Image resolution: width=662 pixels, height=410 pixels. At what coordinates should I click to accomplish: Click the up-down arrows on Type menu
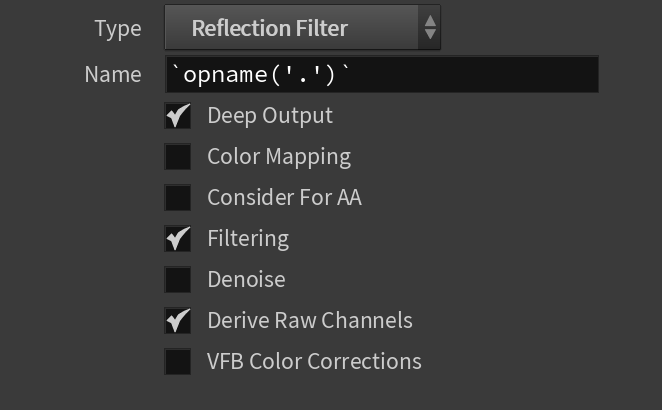tap(430, 27)
